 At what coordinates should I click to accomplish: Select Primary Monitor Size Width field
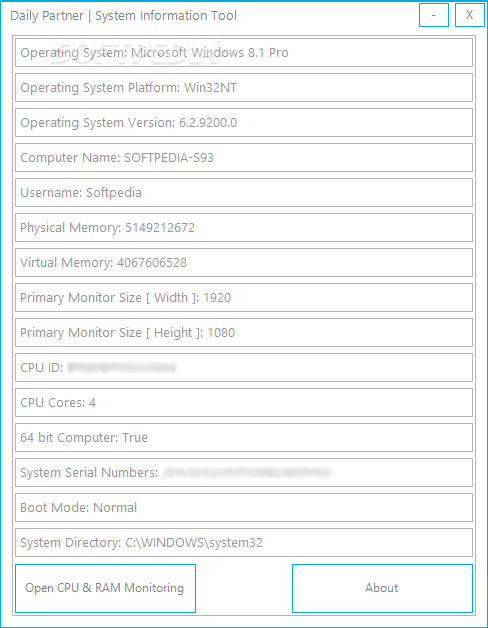click(244, 298)
